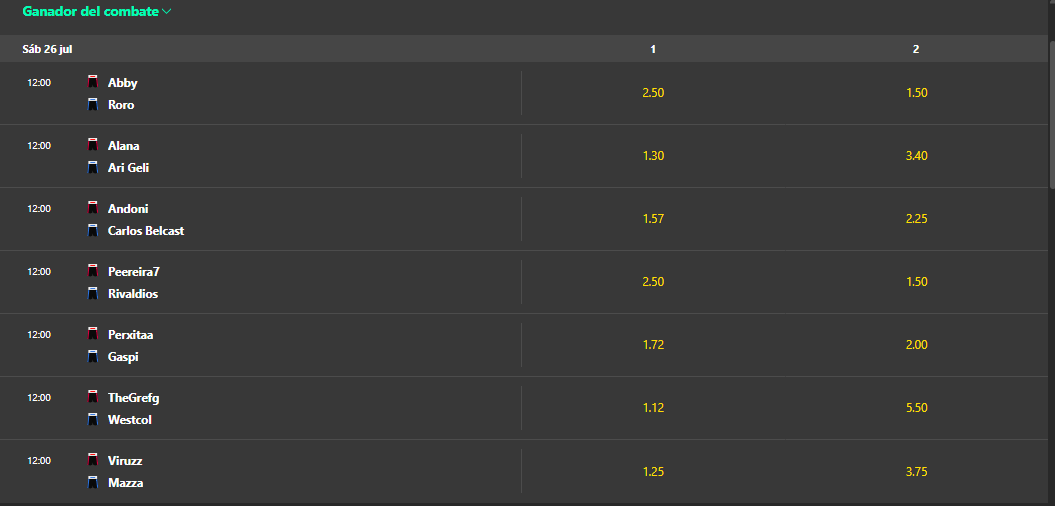Image resolution: width=1055 pixels, height=506 pixels.
Task: Click the blue shorts icon beside Mazza
Action: 93,482
